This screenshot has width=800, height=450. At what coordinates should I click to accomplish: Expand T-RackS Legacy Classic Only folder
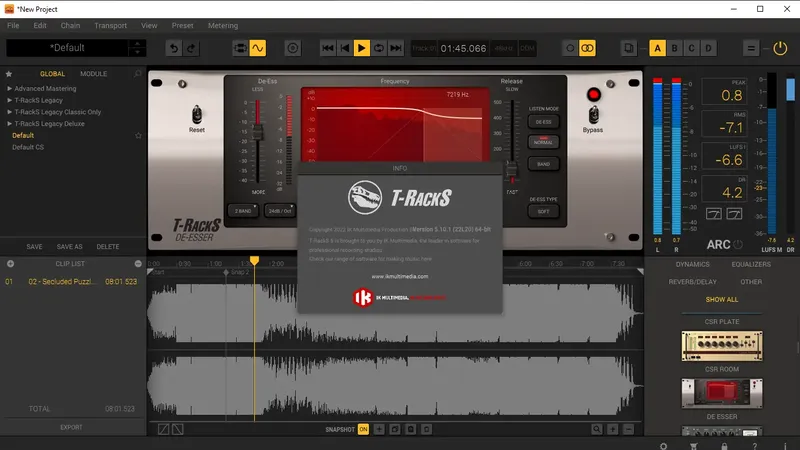[9, 112]
